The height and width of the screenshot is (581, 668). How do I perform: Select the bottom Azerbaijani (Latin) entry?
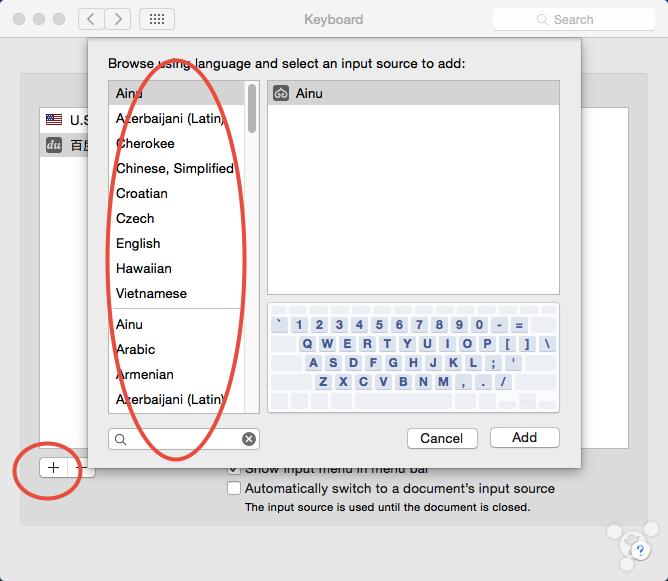(177, 400)
